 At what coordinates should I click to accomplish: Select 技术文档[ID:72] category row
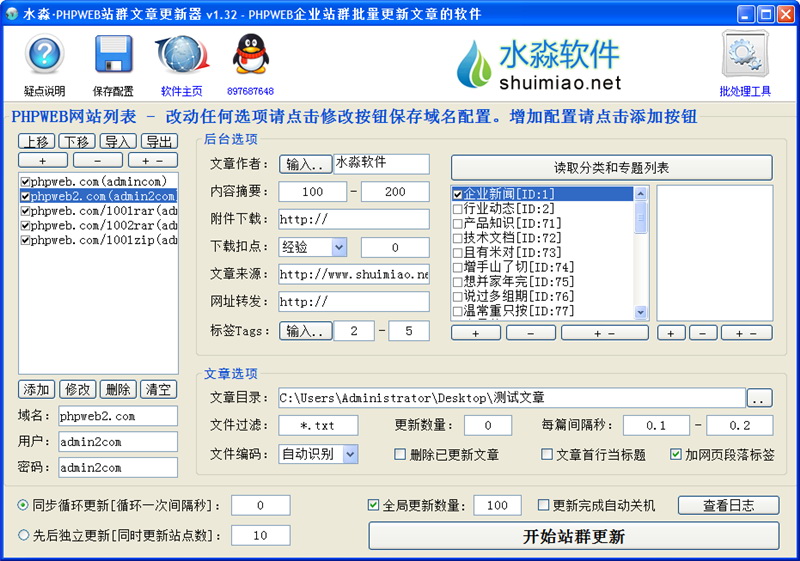click(543, 238)
